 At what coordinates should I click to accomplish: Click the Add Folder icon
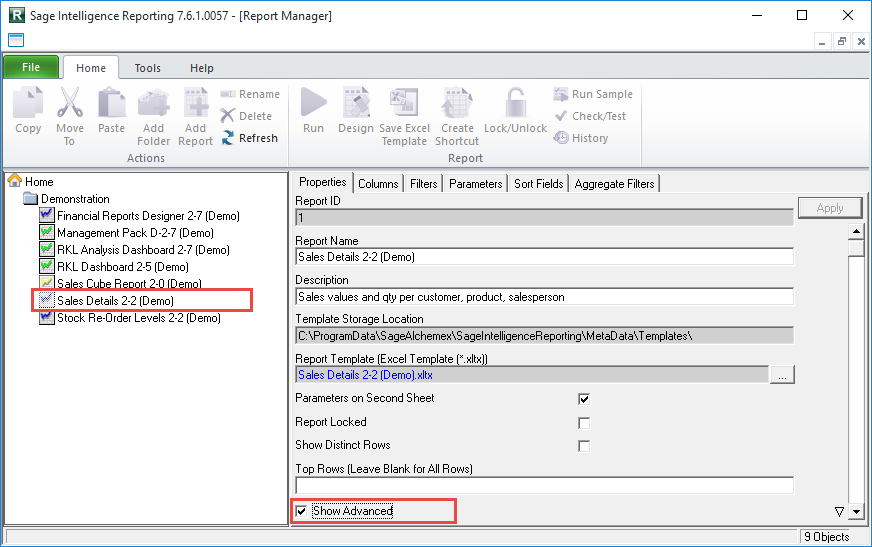153,105
